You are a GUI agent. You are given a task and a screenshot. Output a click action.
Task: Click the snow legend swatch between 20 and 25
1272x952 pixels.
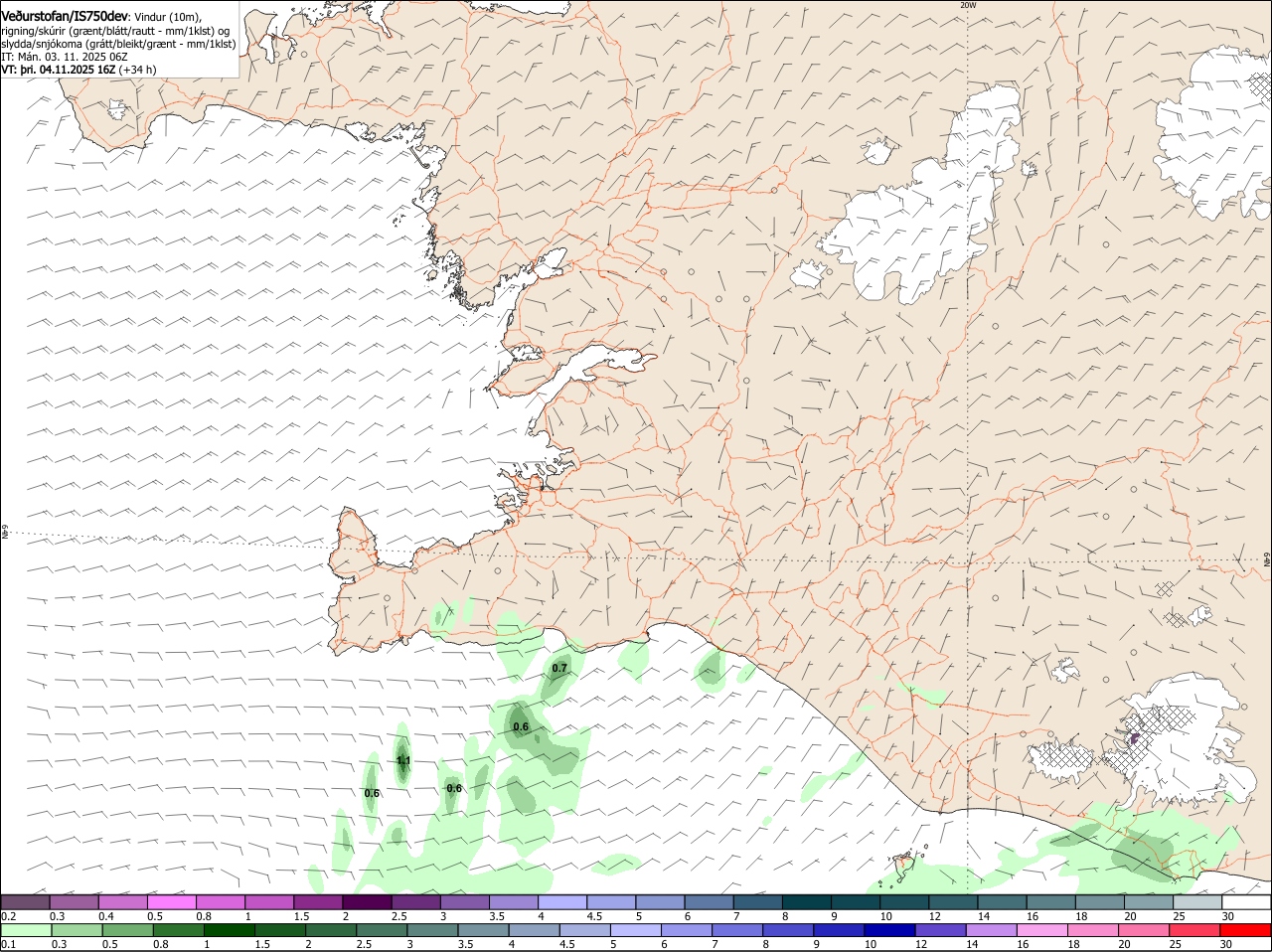(1150, 902)
